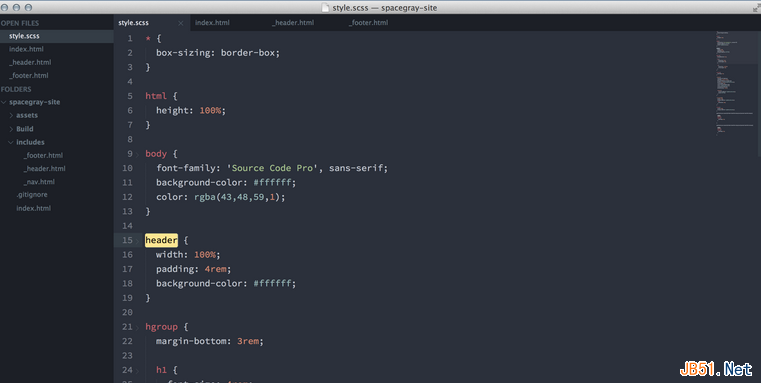The image size is (761, 383).
Task: Jump via the minimap code preview
Action: point(735,83)
